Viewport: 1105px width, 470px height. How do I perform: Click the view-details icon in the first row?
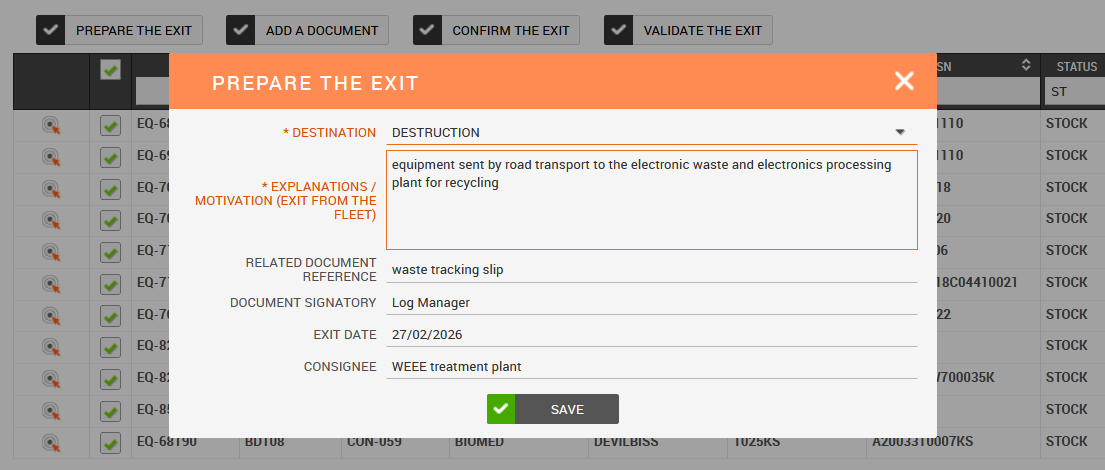[x=51, y=125]
